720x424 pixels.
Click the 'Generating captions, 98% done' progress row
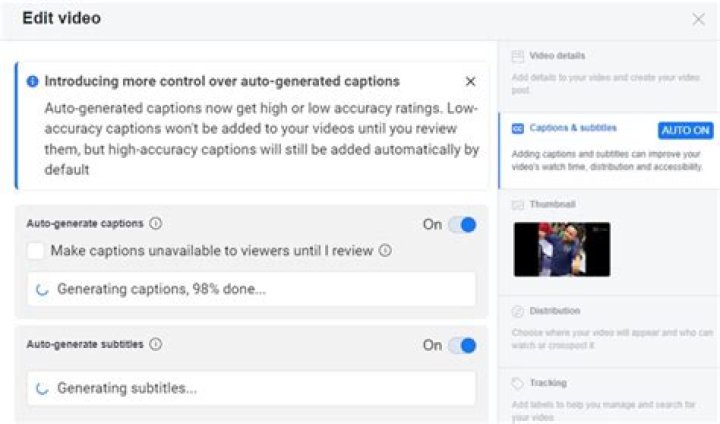point(251,289)
